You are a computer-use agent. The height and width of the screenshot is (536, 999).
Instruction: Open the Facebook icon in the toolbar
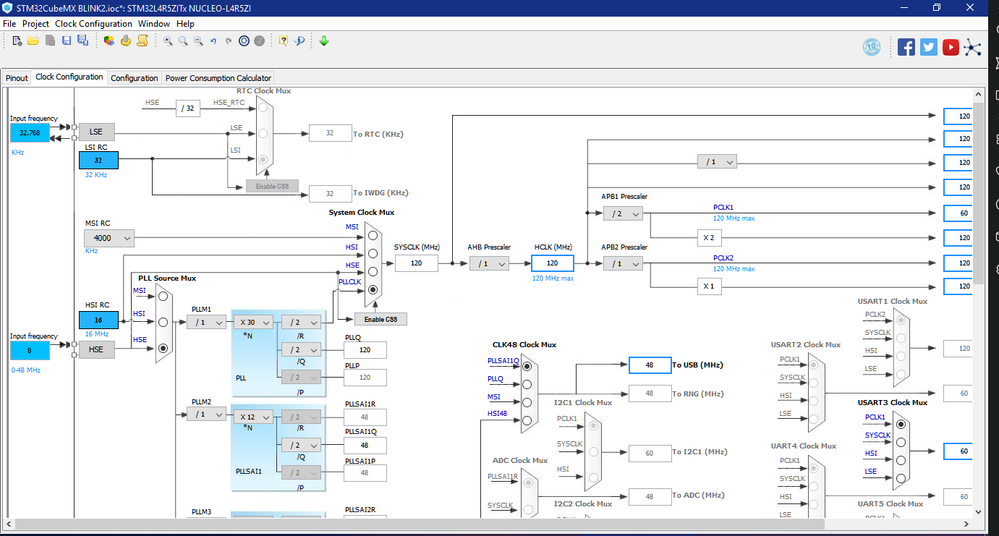906,47
